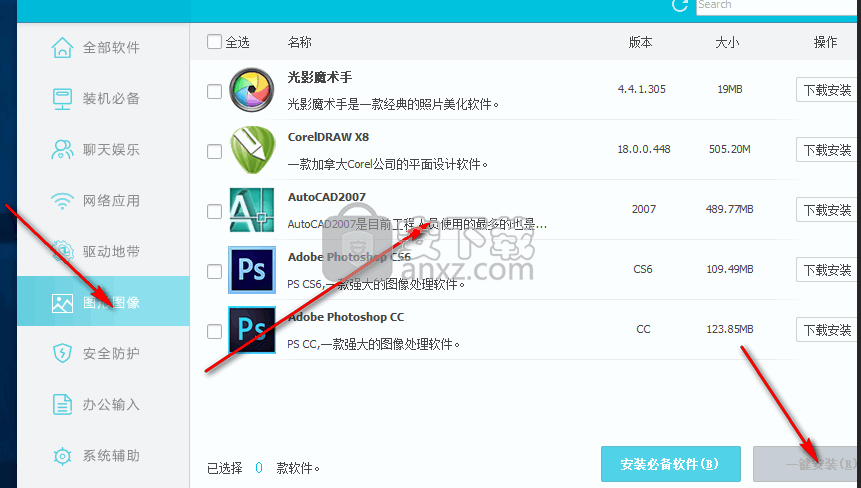
Task: Click the CorelDRAW X8 title text
Action: coord(328,137)
